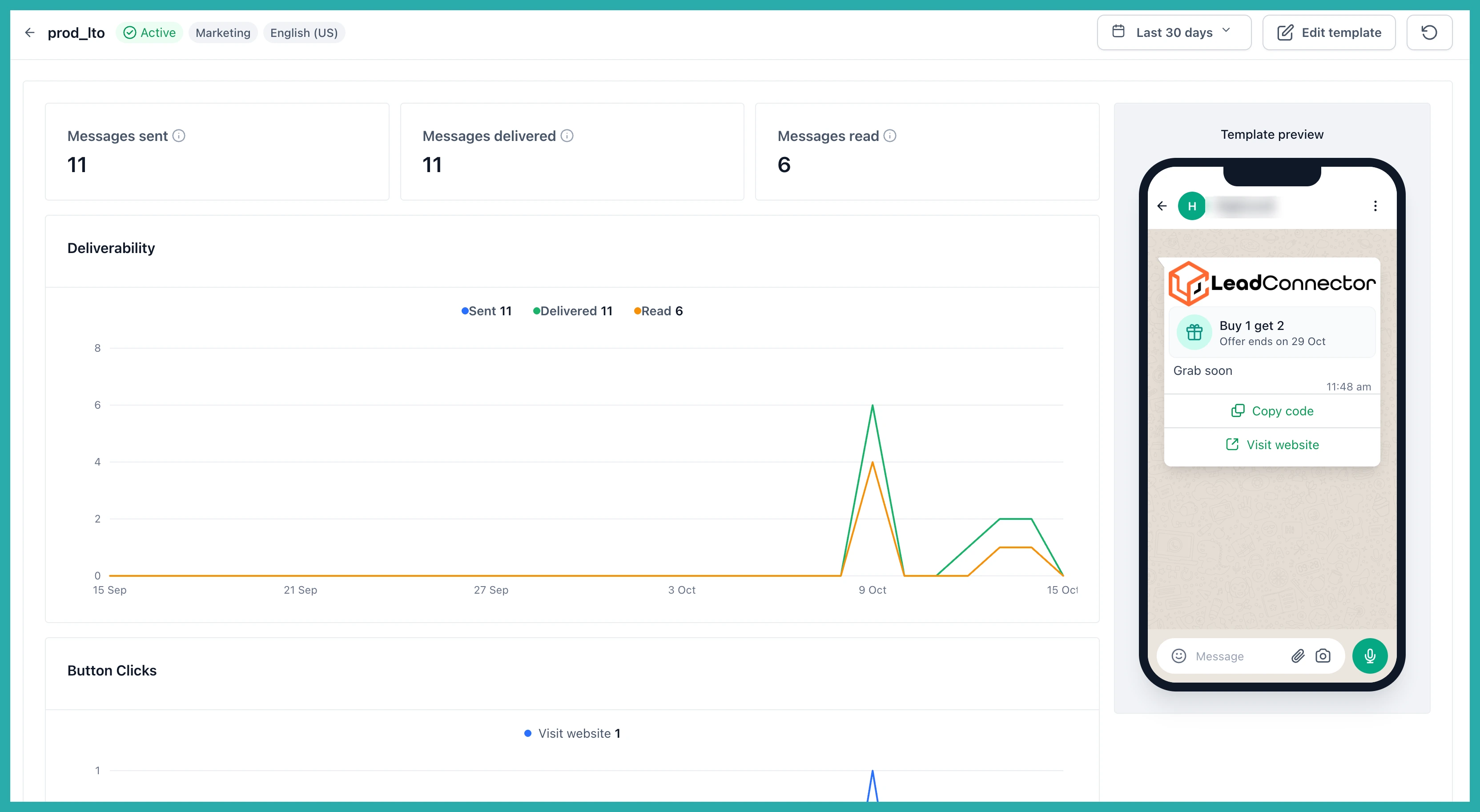The image size is (1480, 812).
Task: Click the Buy 1 get 2 offer text
Action: click(x=1251, y=326)
